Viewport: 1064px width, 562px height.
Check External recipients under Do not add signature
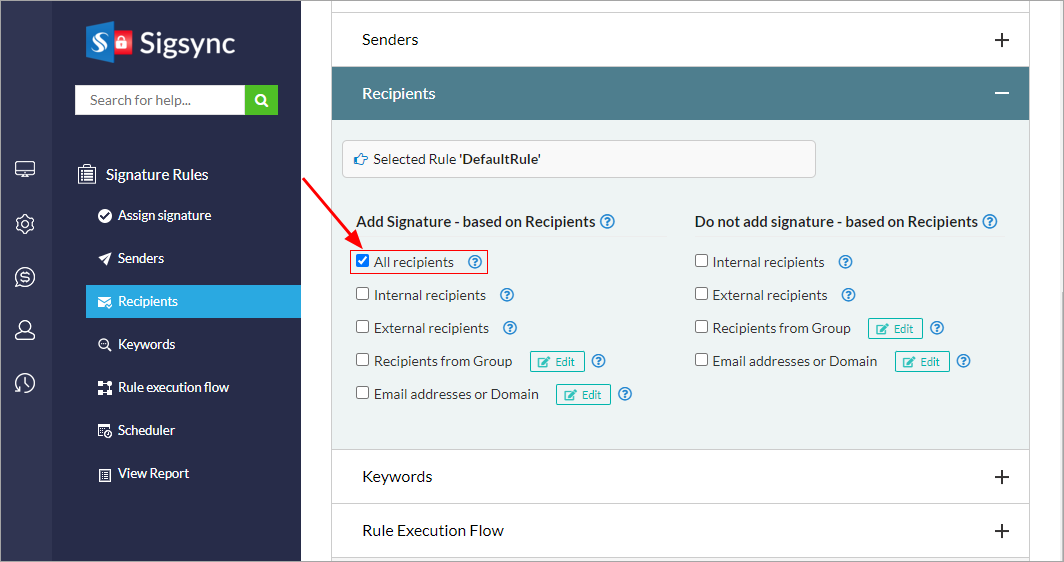[702, 294]
